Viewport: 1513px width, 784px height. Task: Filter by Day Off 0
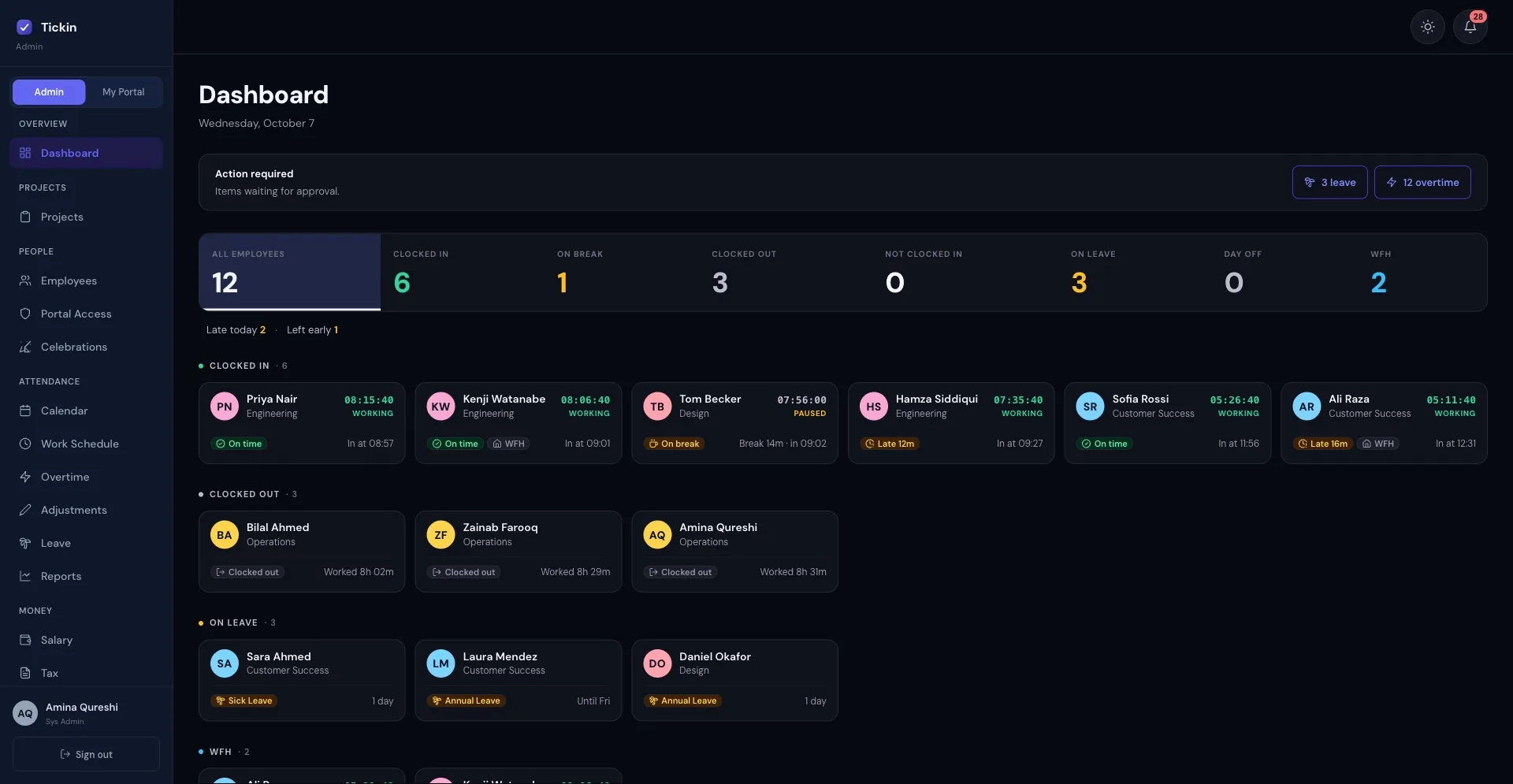click(x=1284, y=272)
